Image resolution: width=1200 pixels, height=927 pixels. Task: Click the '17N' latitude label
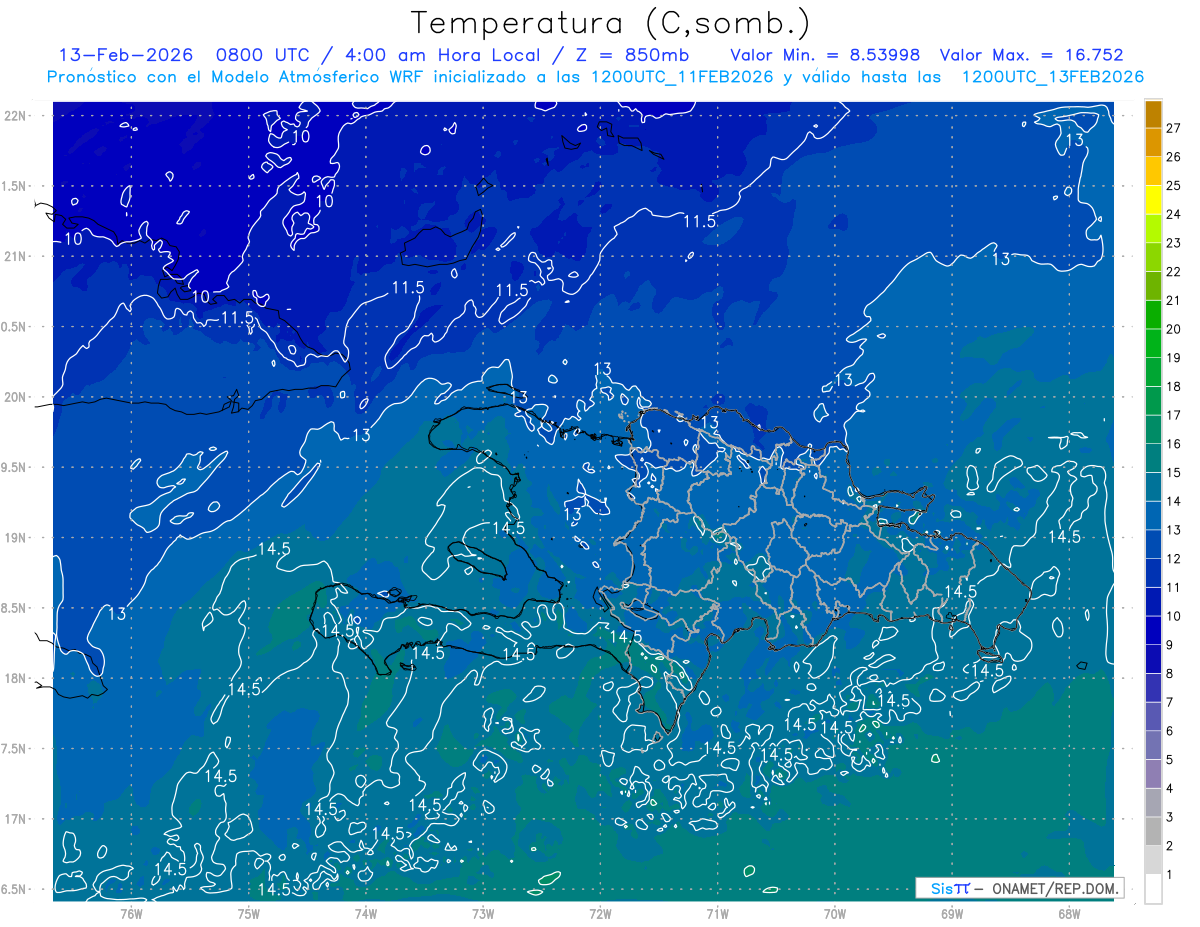[16, 819]
